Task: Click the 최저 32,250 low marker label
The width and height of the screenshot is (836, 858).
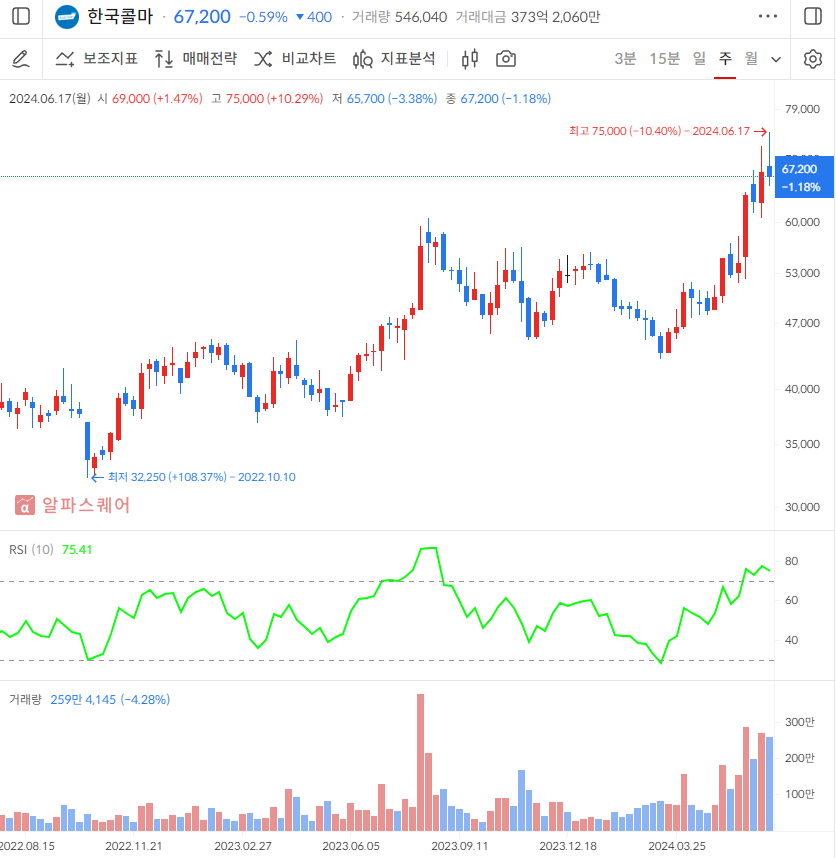Action: 202,477
